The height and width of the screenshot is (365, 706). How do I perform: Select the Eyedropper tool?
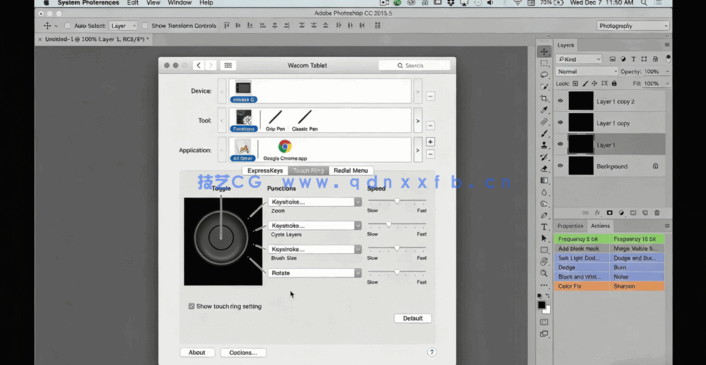[544, 110]
